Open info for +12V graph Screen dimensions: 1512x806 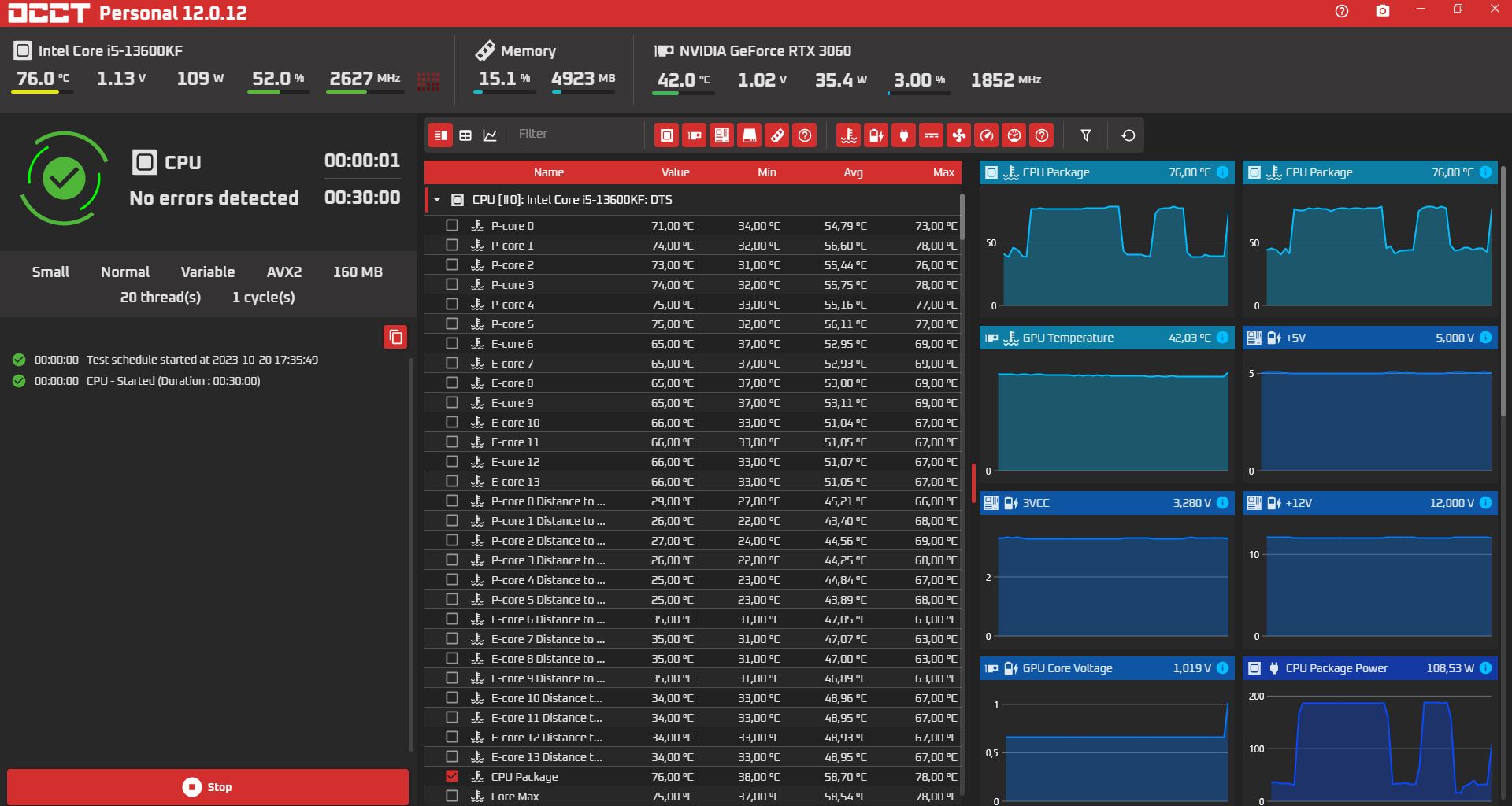click(1485, 503)
